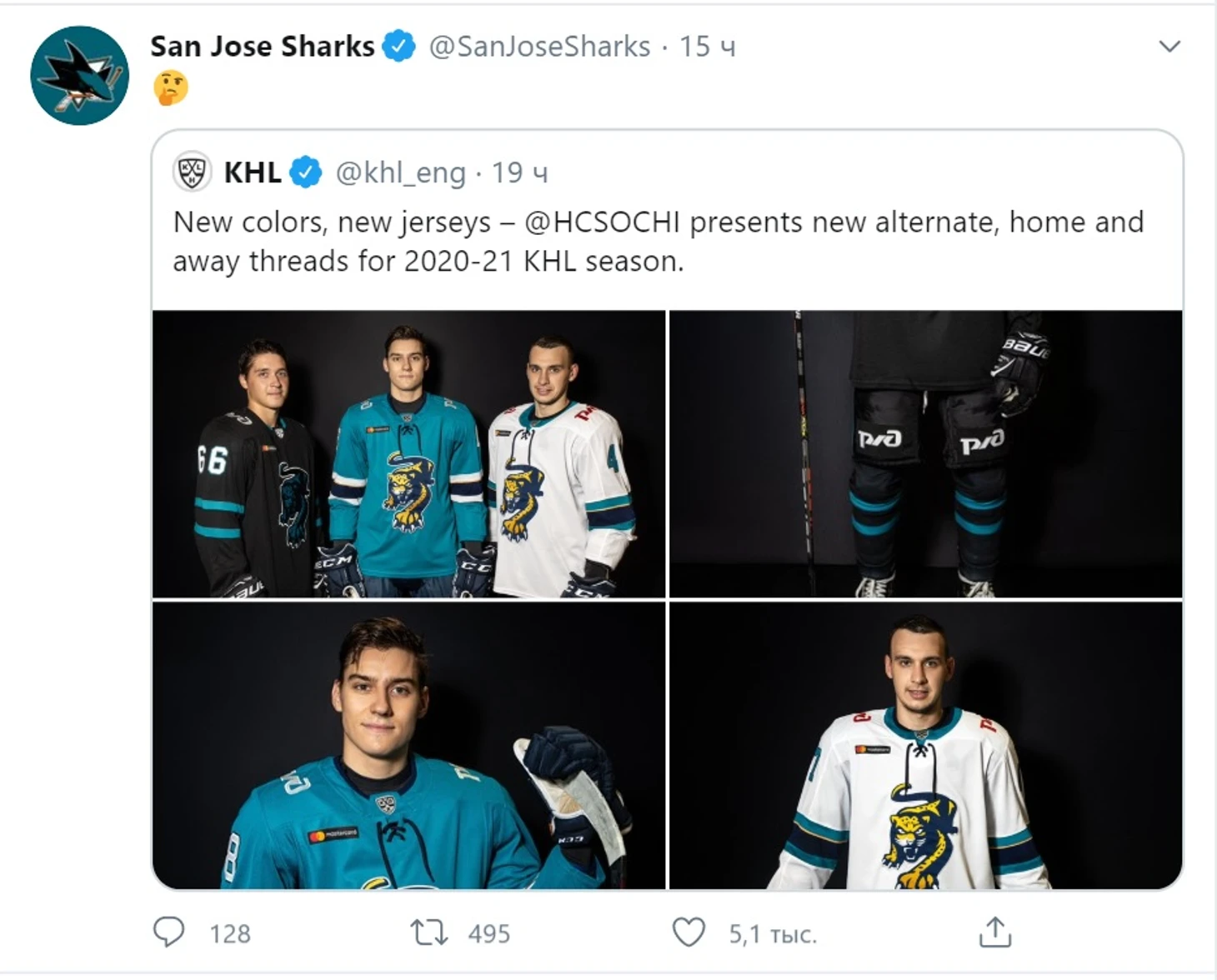Click the 15 ч tweet timestamp
The height and width of the screenshot is (980, 1217).
(x=707, y=47)
